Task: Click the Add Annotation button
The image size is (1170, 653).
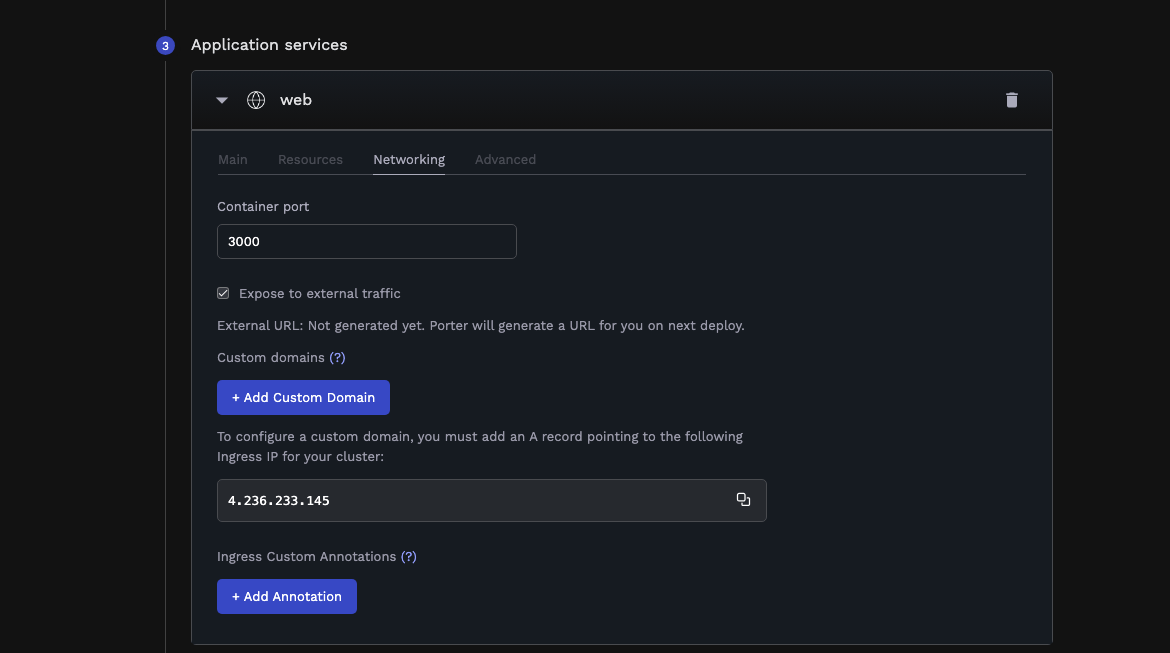Action: coord(287,596)
